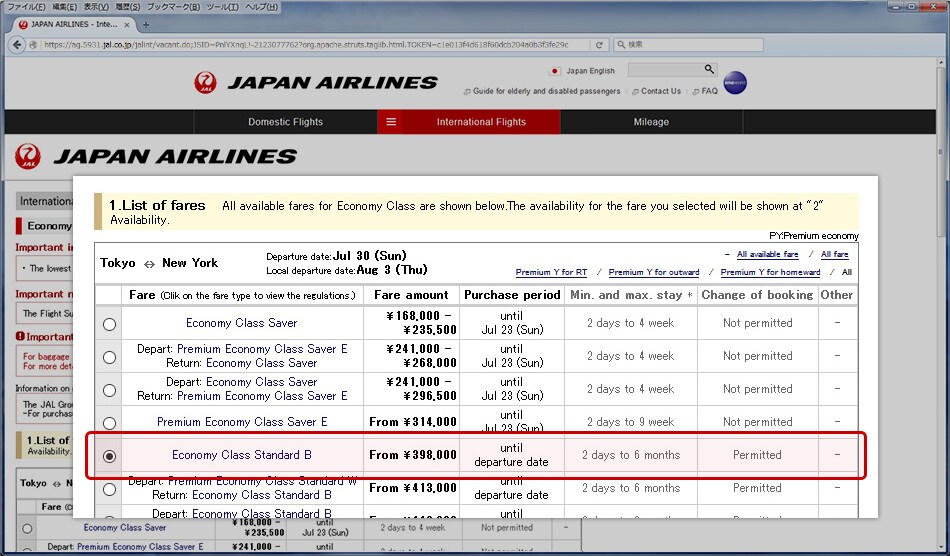Click the JAL crane logo in header
The image size is (950, 556).
[205, 83]
